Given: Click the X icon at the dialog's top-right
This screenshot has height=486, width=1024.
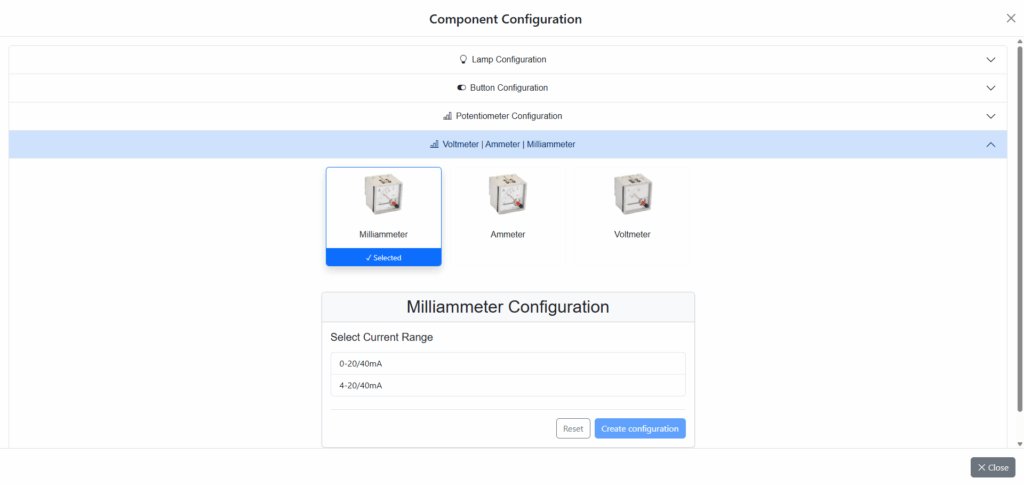Looking at the screenshot, I should click(1010, 18).
